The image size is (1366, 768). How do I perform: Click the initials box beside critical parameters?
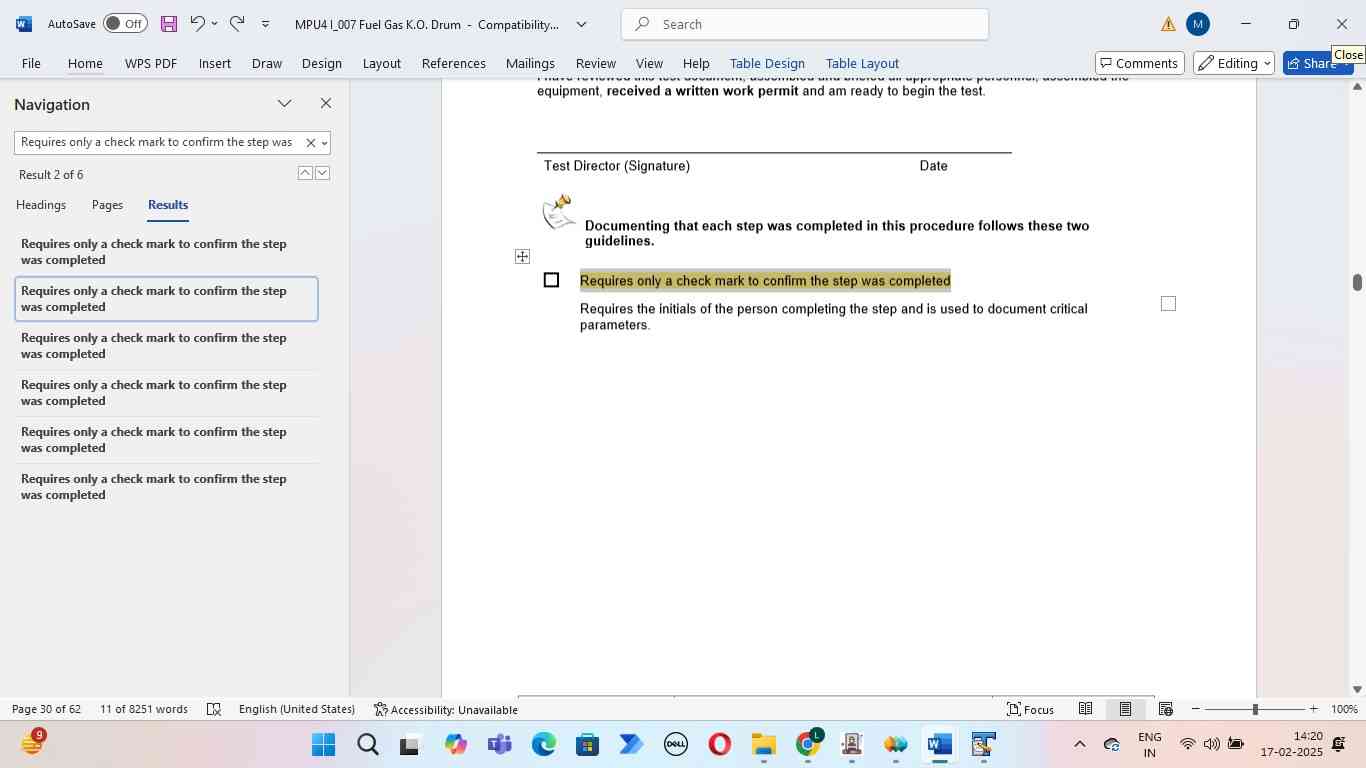click(x=1168, y=303)
